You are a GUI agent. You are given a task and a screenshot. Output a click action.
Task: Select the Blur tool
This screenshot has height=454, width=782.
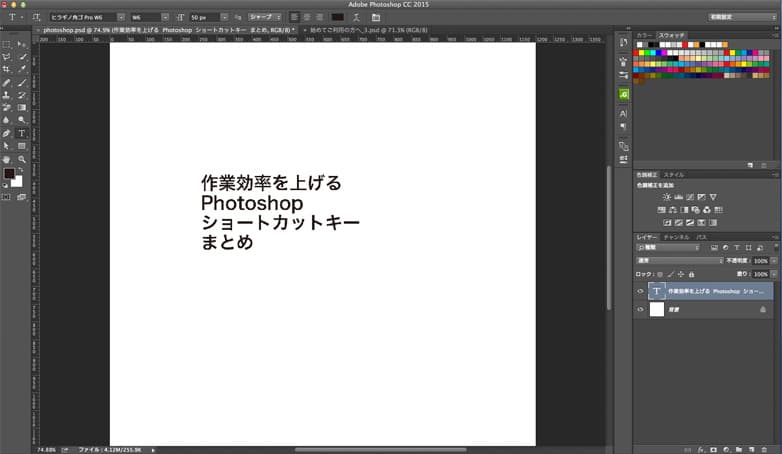(x=6, y=120)
